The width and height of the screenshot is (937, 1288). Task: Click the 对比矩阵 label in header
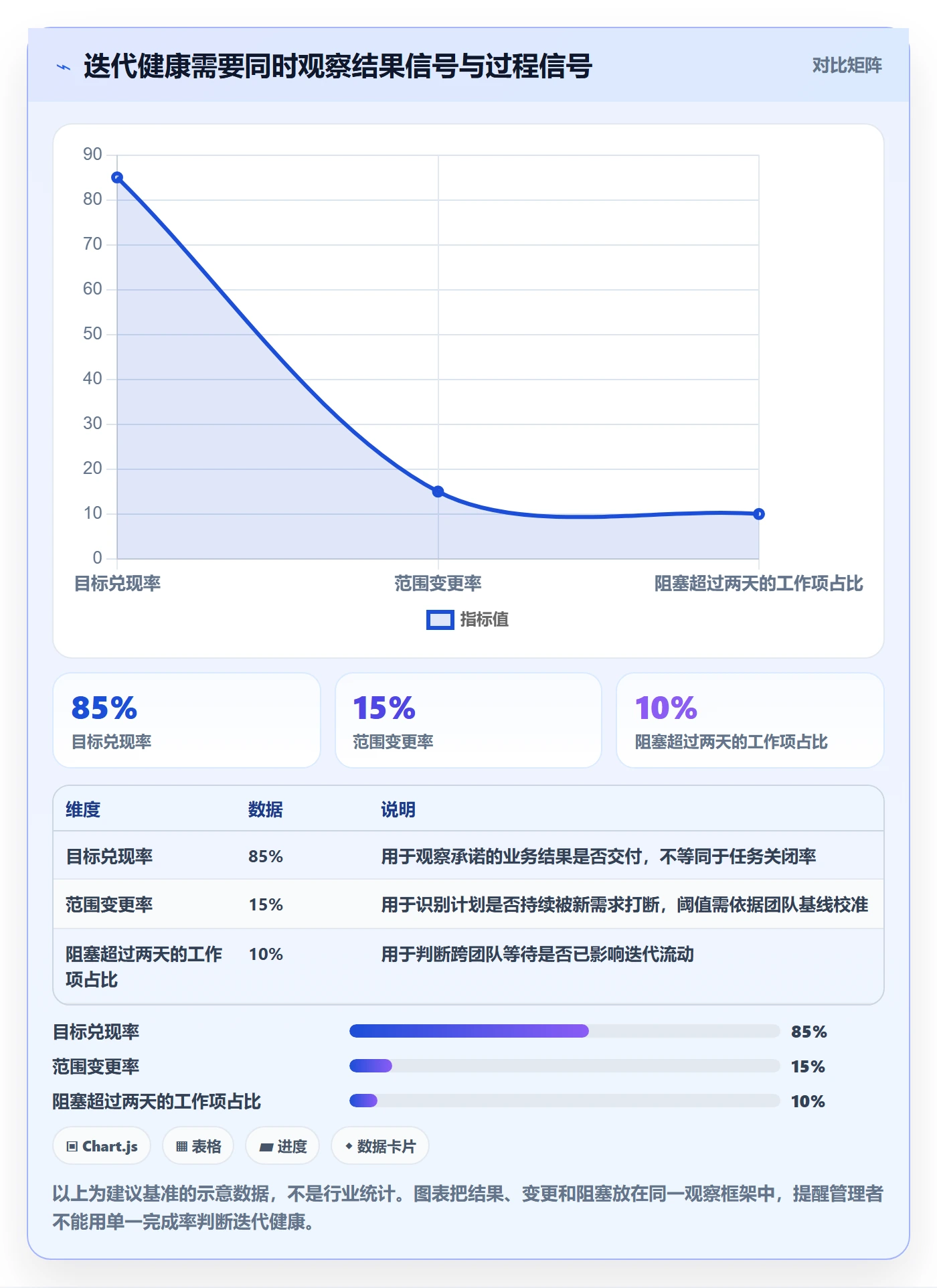(847, 65)
